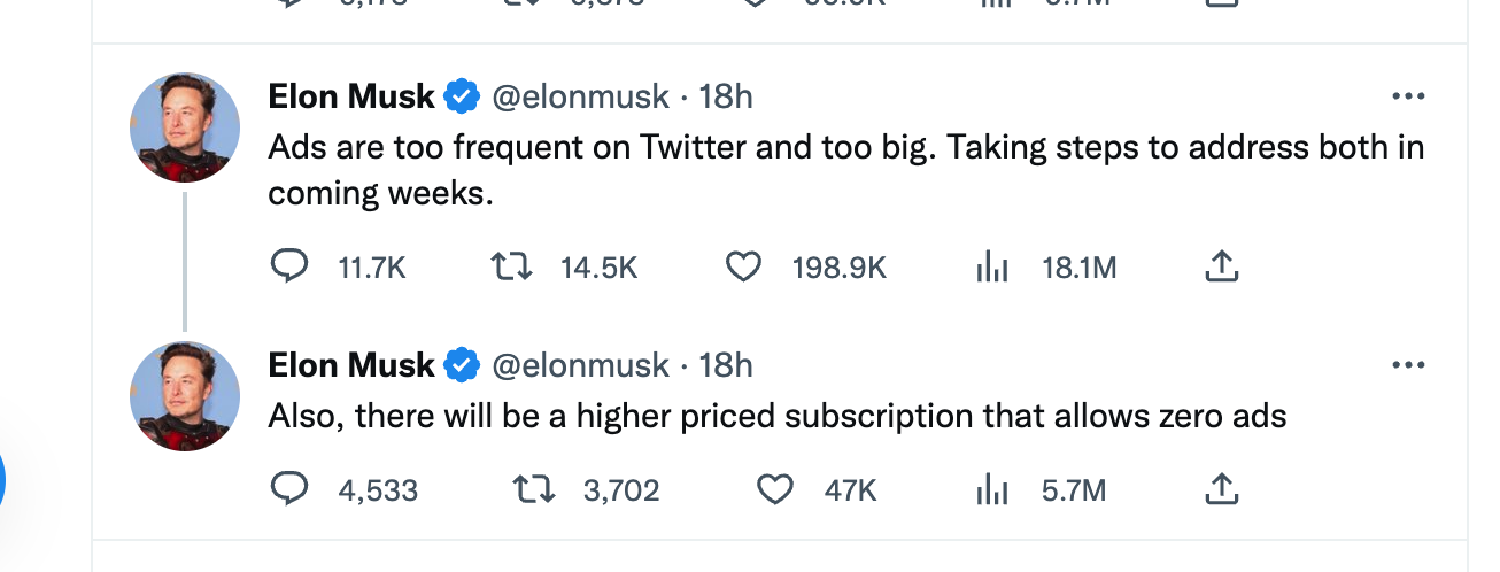Reply to the 'higher priced subscription' tweet
Viewport: 1500px width, 572px height.
coord(290,489)
